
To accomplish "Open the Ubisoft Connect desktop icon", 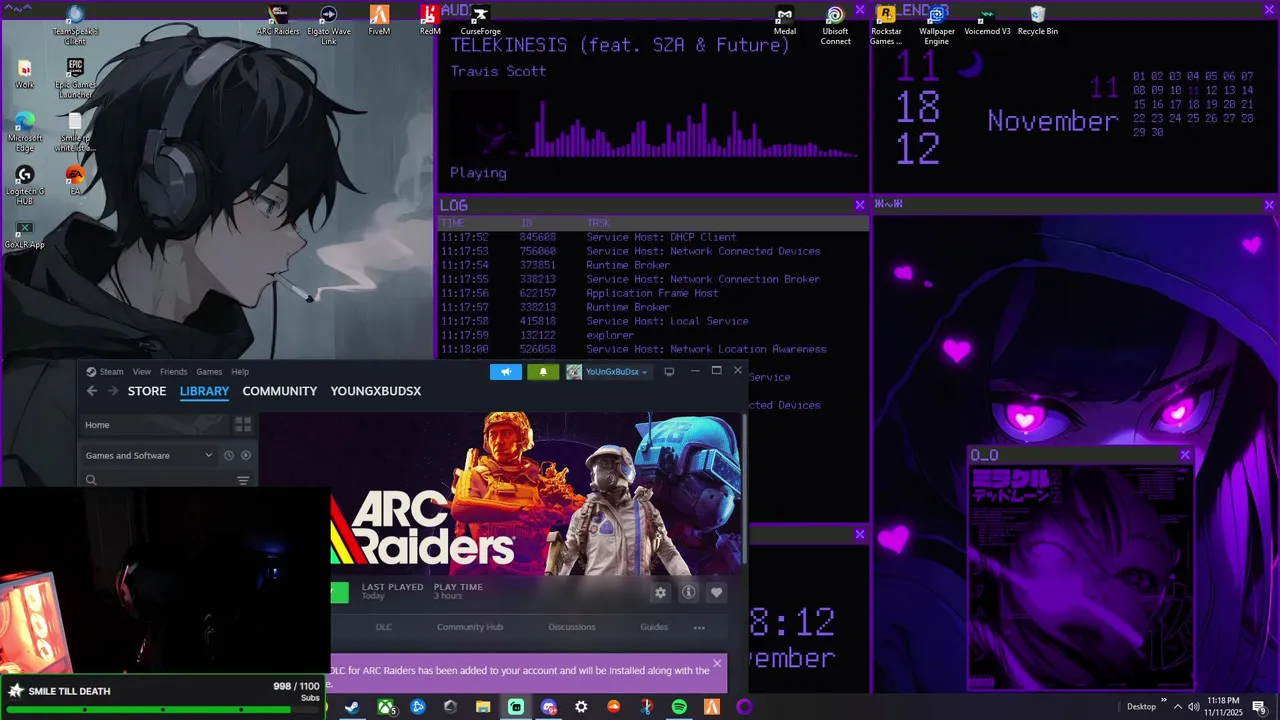I will coord(835,25).
